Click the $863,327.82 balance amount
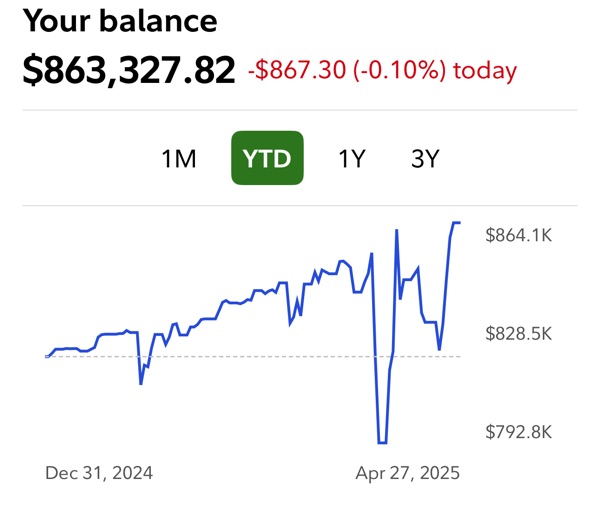This screenshot has width=600, height=515. click(129, 70)
